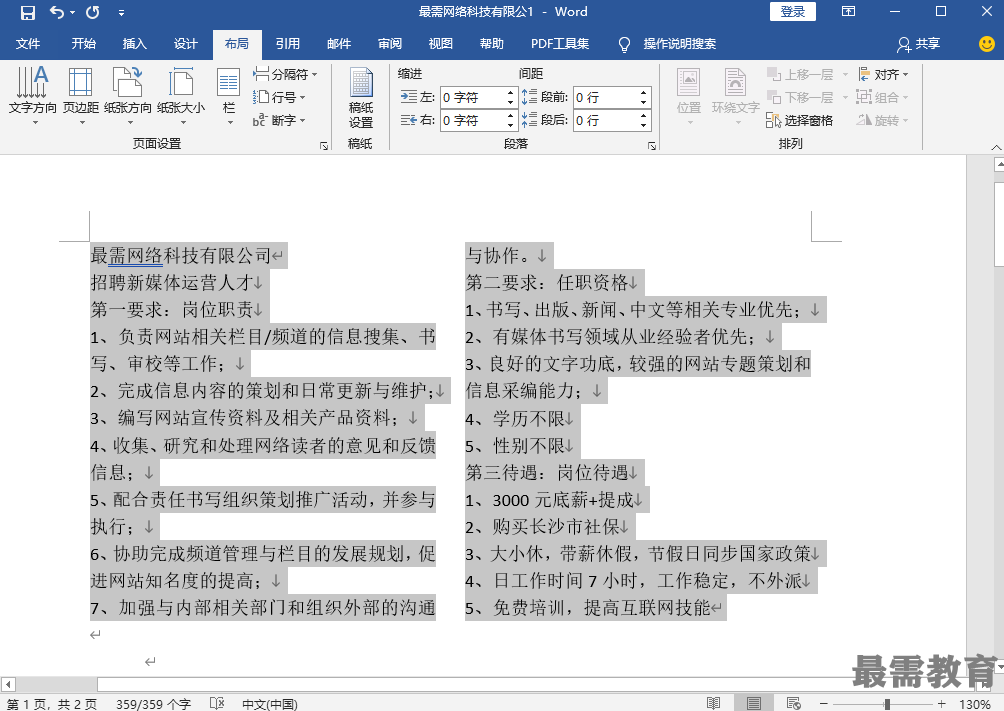The width and height of the screenshot is (1004, 711).
Task: Click the zoom slider handle
Action: point(887,704)
